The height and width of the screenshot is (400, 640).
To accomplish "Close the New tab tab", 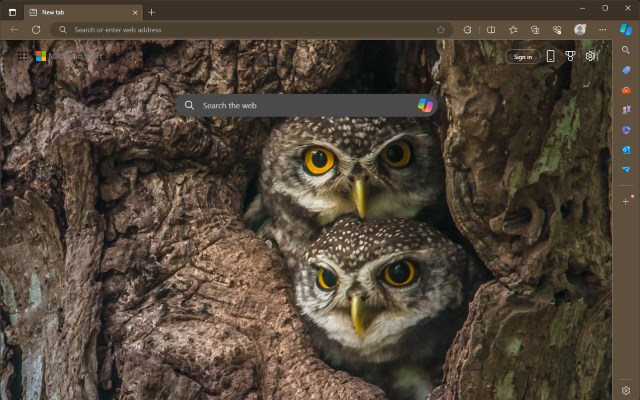I will [x=135, y=13].
